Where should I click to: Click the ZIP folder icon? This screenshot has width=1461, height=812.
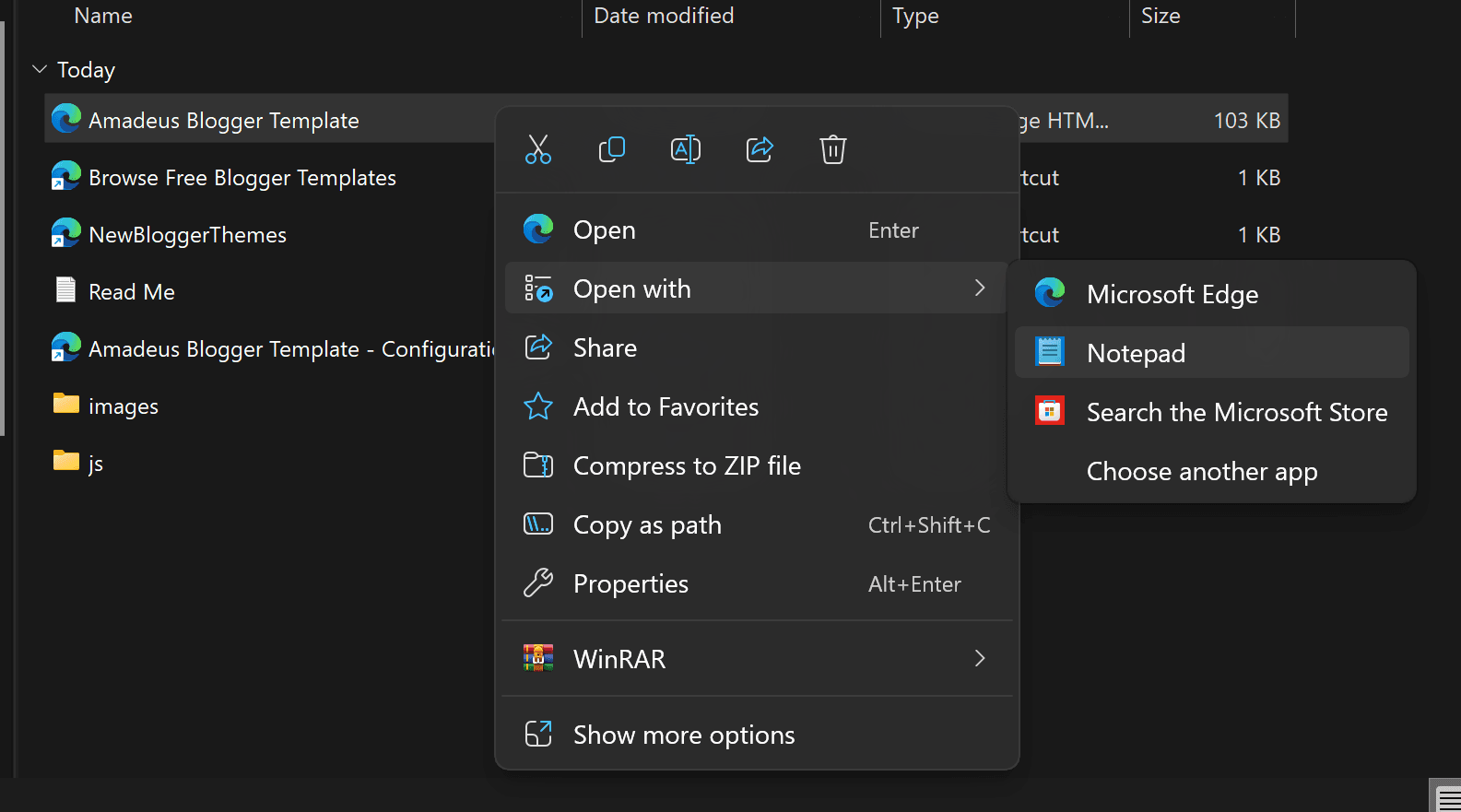pyautogui.click(x=538, y=465)
